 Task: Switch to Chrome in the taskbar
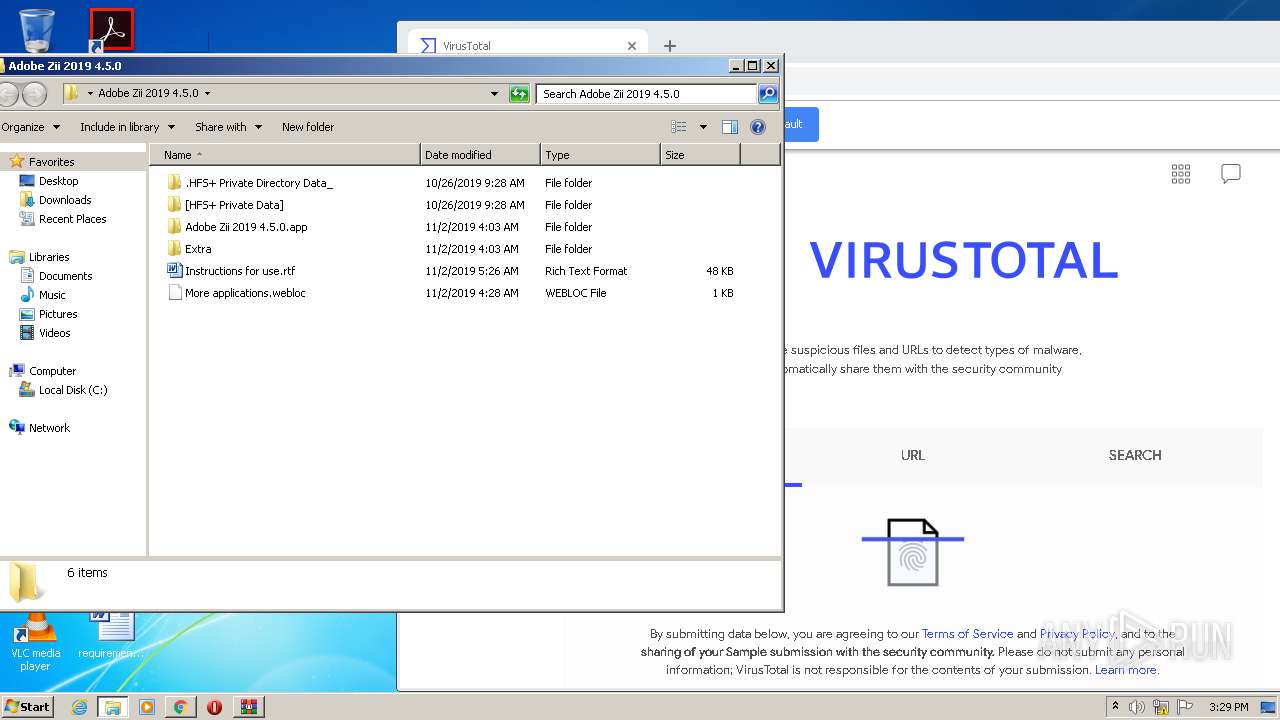(180, 707)
